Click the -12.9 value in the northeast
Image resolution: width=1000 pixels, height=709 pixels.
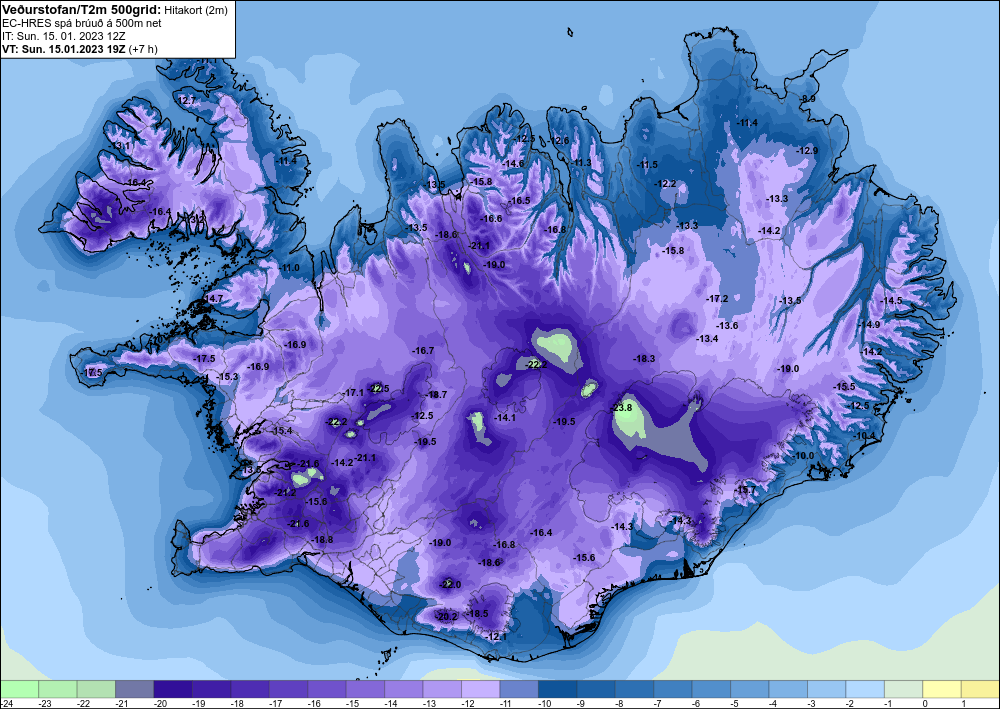(x=807, y=150)
